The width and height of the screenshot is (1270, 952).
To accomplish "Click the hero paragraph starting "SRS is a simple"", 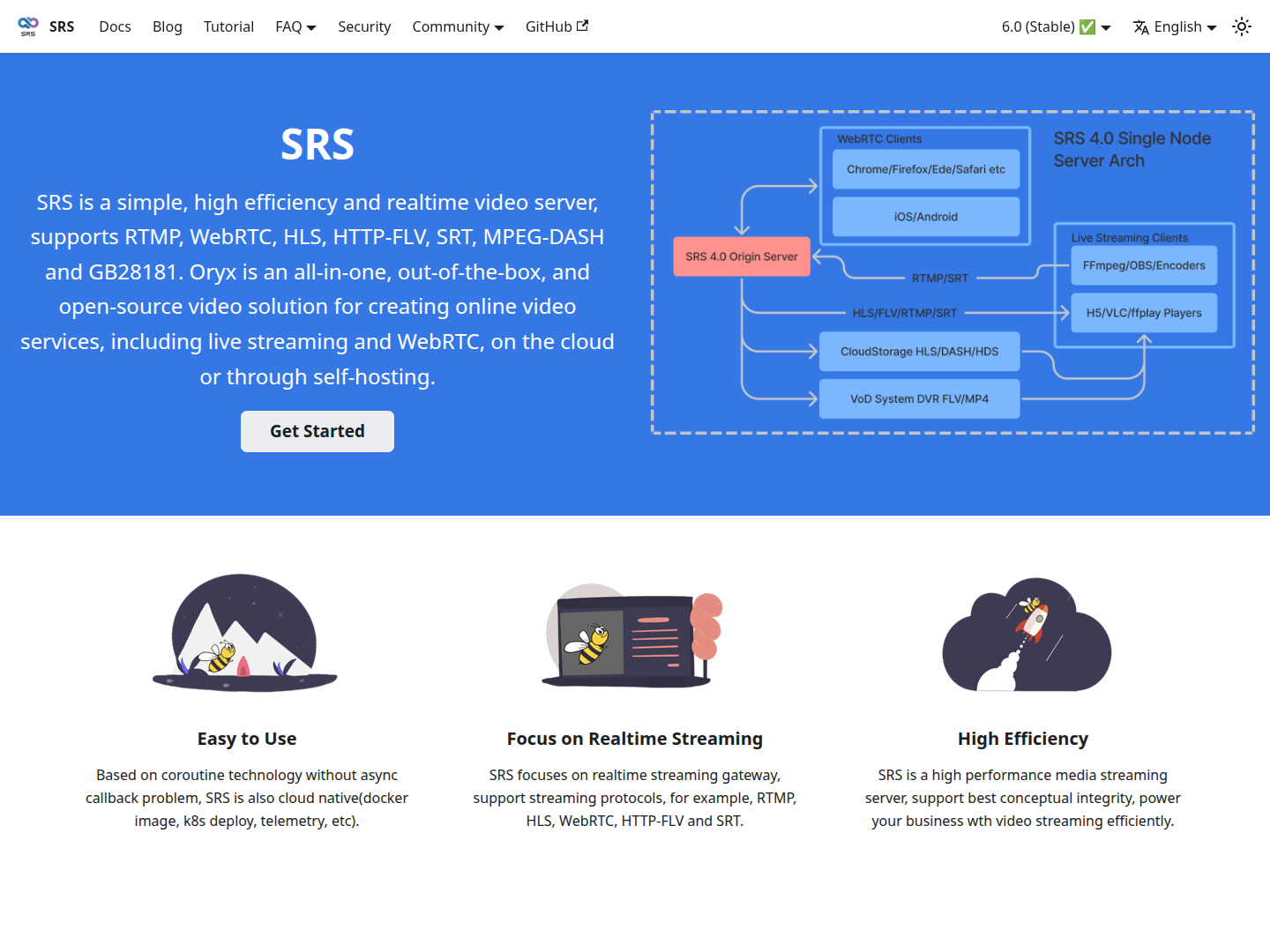I will point(317,289).
